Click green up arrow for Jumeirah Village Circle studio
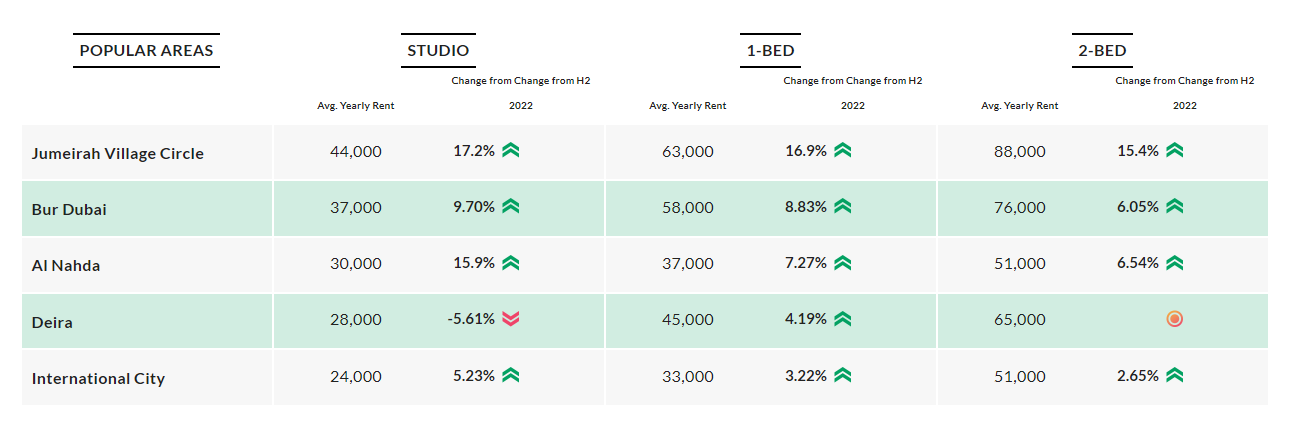 [511, 151]
